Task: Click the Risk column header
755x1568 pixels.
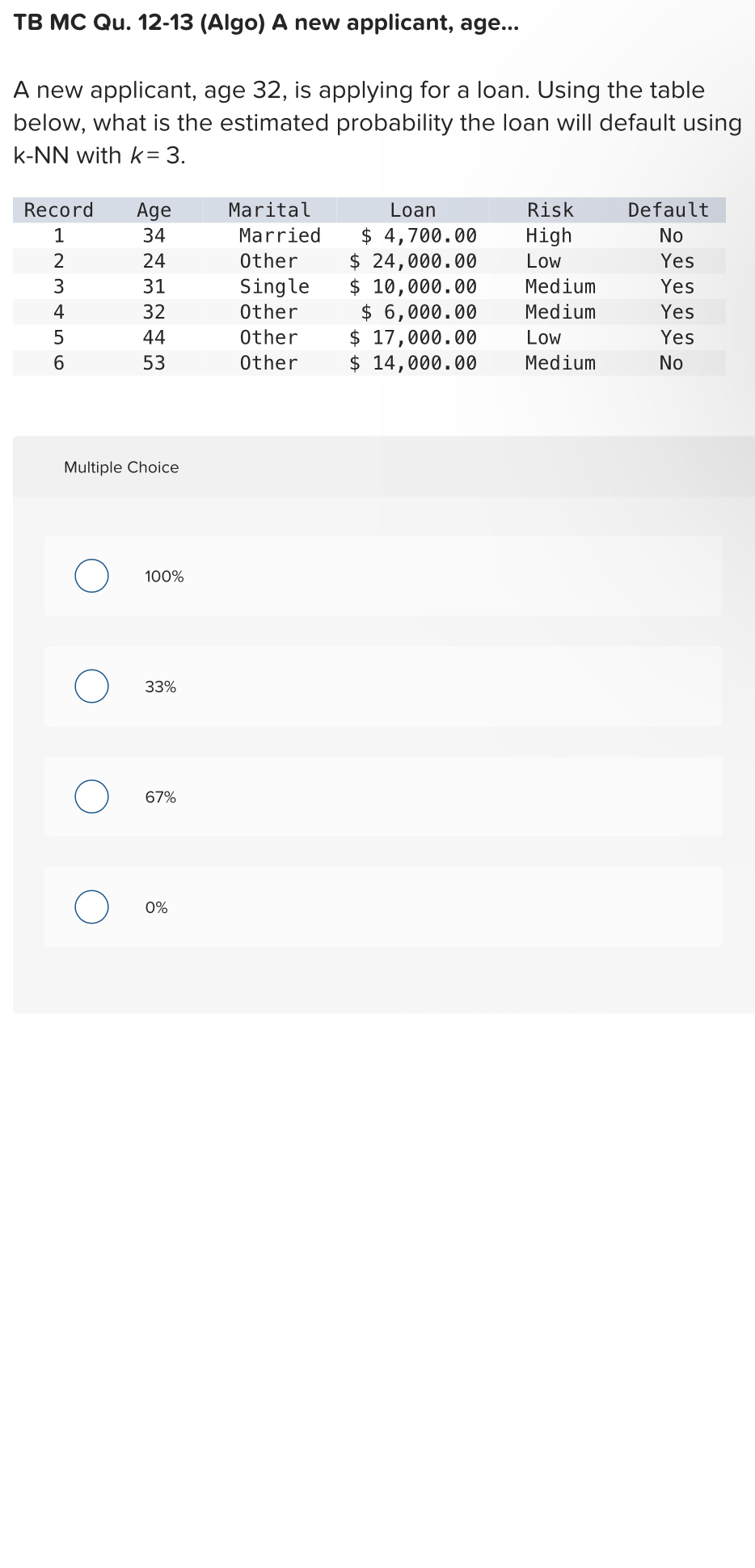Action: click(x=550, y=210)
